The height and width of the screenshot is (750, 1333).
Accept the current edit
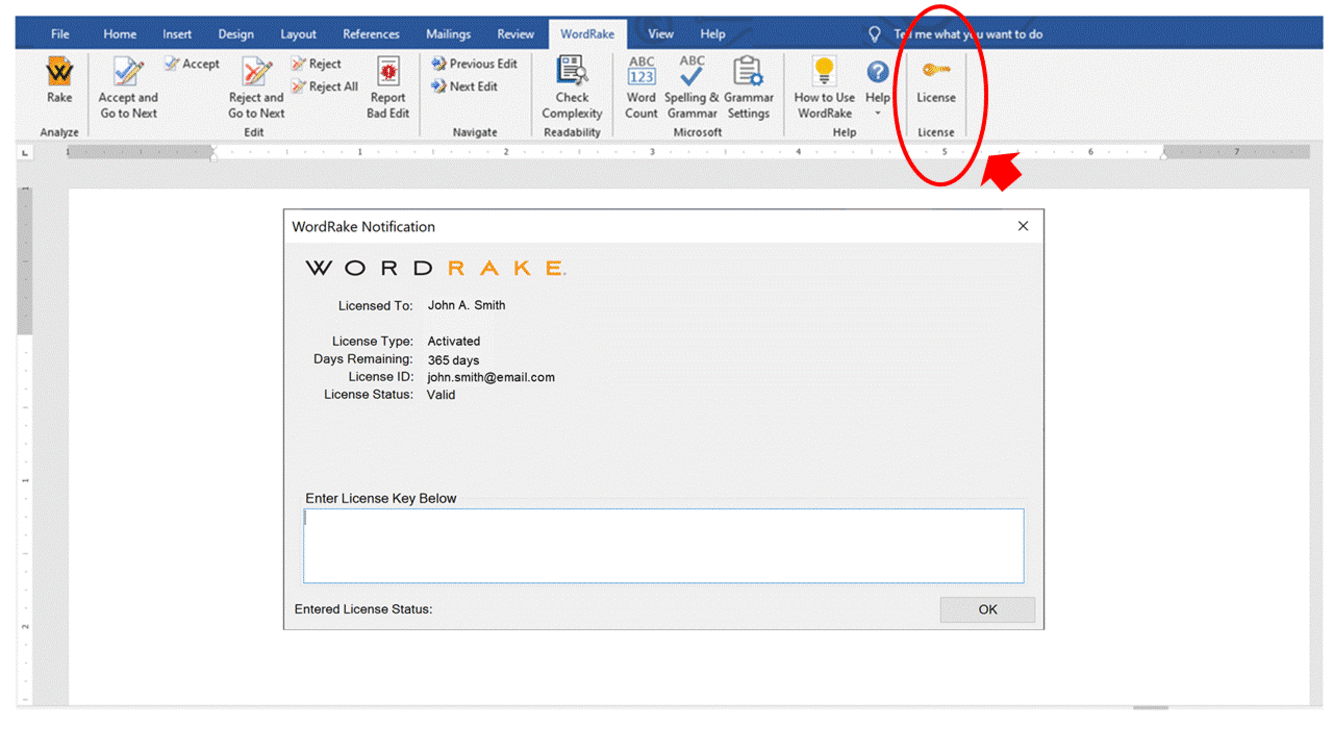click(192, 64)
